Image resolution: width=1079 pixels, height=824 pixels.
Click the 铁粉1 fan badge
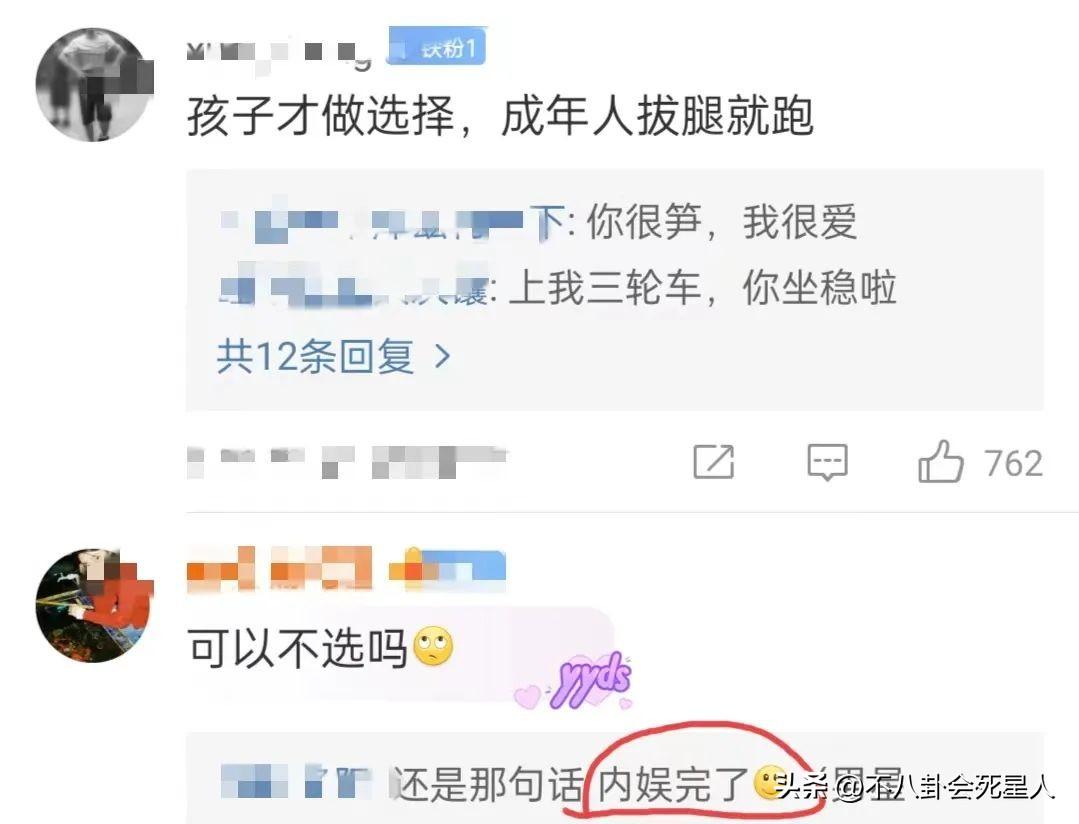pos(437,47)
